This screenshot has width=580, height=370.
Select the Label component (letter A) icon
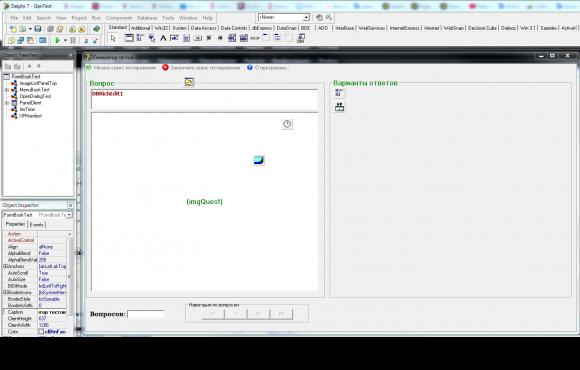[x=163, y=38]
